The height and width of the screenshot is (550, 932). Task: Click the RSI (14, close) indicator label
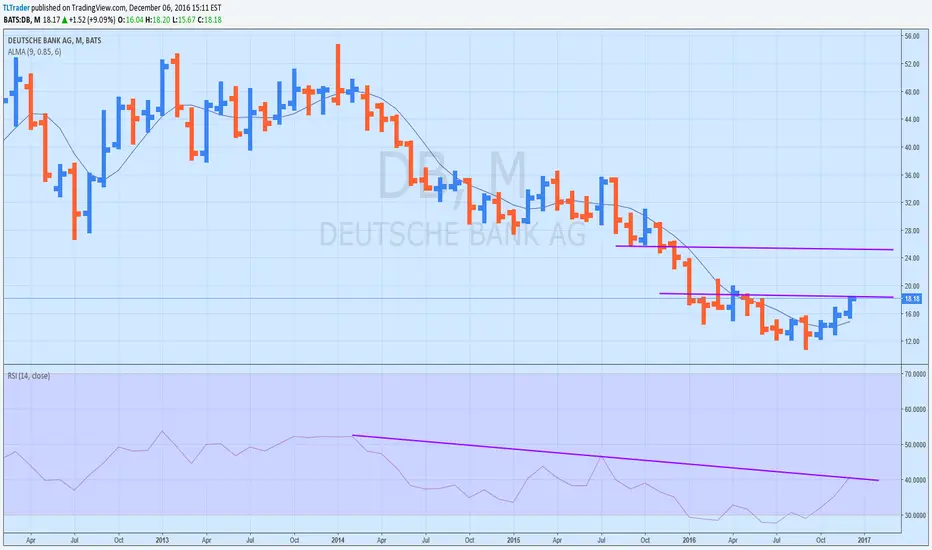[29, 376]
